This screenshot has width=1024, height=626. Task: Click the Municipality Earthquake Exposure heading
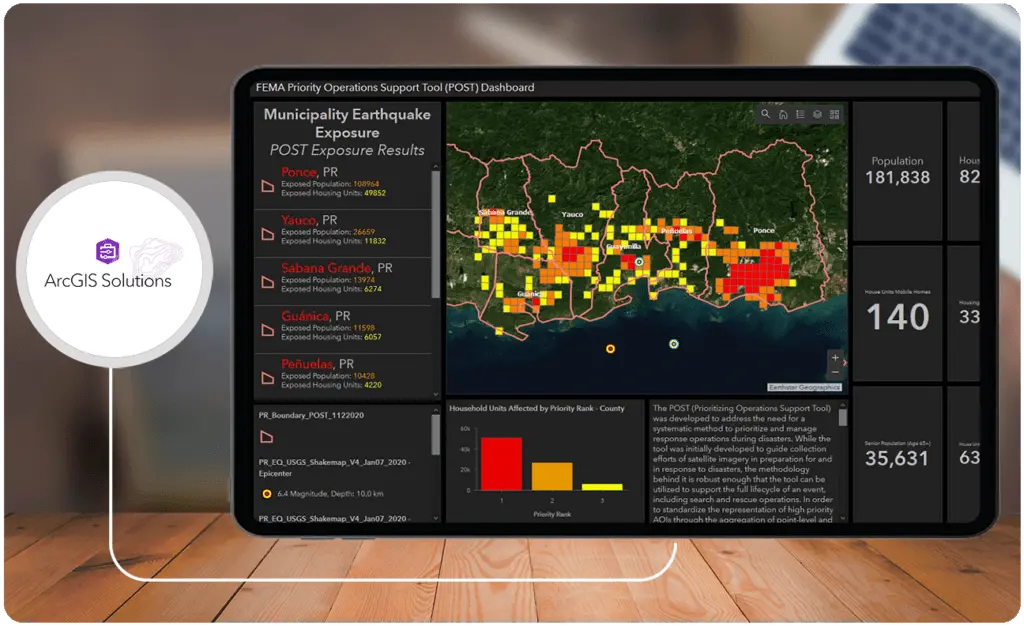[x=347, y=123]
